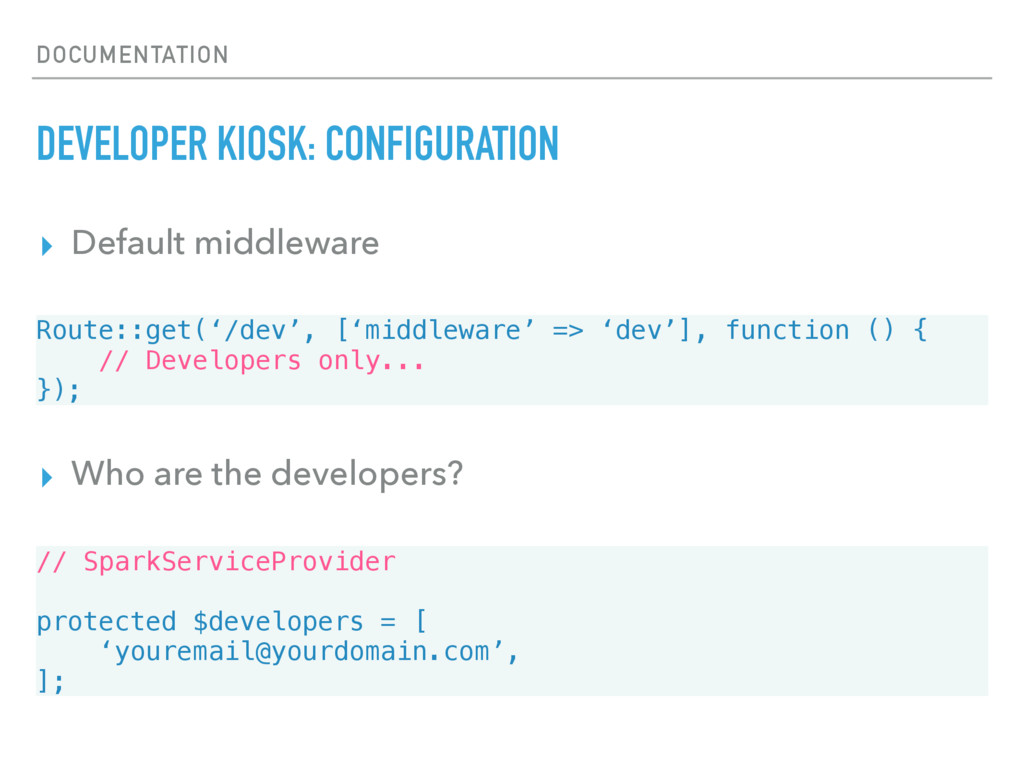Click the '// SparkServiceProvider' comment
This screenshot has width=1024, height=768.
[x=216, y=562]
